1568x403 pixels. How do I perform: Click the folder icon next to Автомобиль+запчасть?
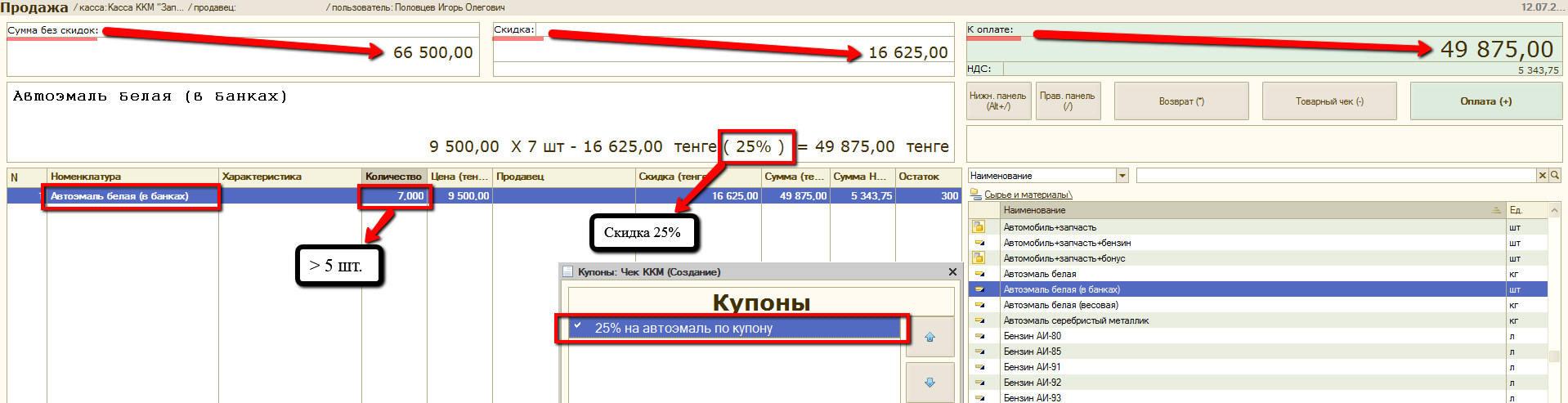[979, 227]
